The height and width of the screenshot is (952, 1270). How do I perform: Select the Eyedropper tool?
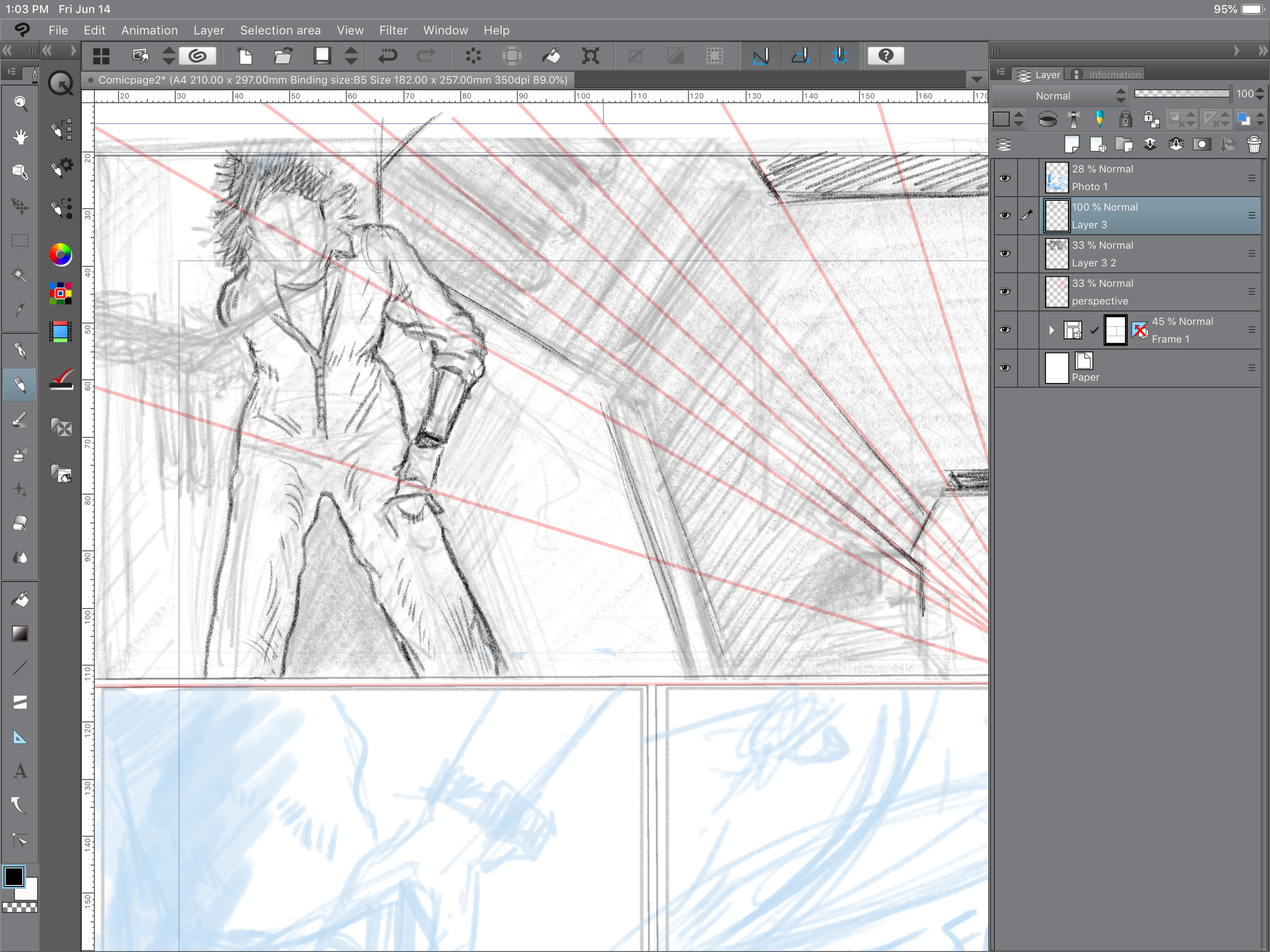click(x=20, y=309)
